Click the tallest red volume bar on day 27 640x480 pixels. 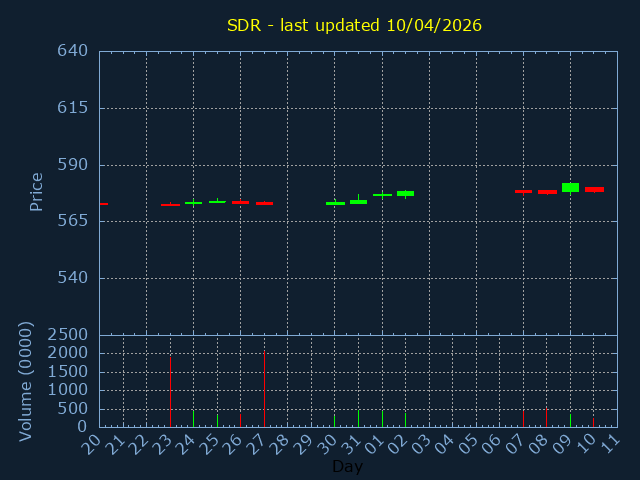[x=264, y=390]
